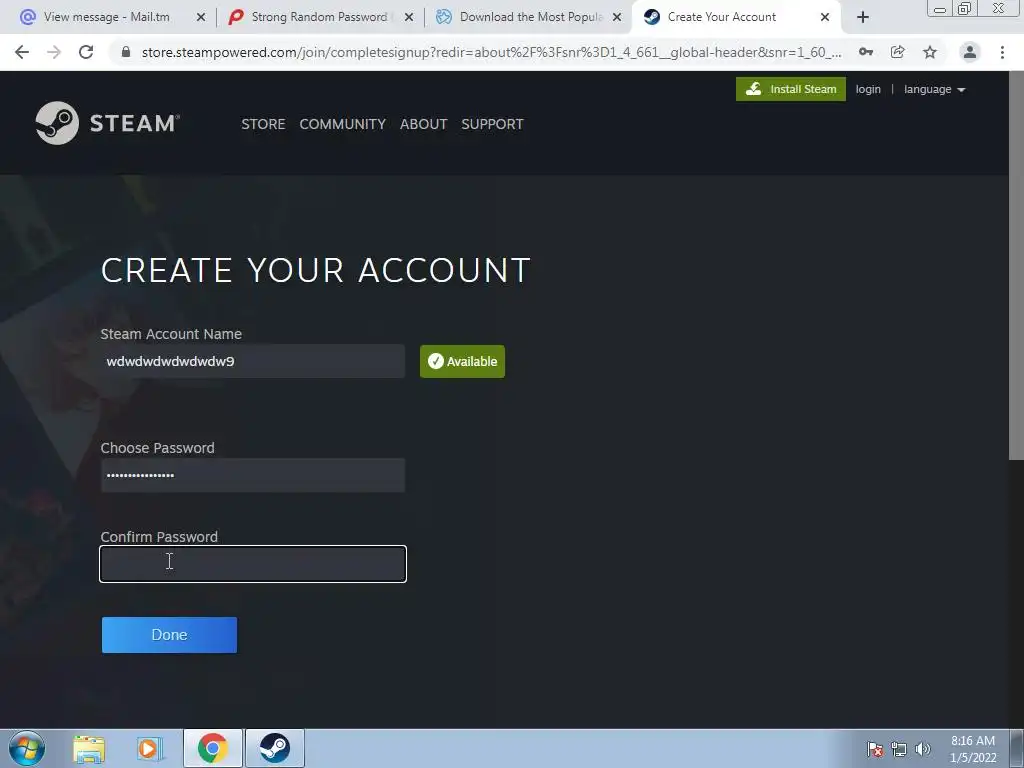Click the site lock icon

(x=126, y=52)
